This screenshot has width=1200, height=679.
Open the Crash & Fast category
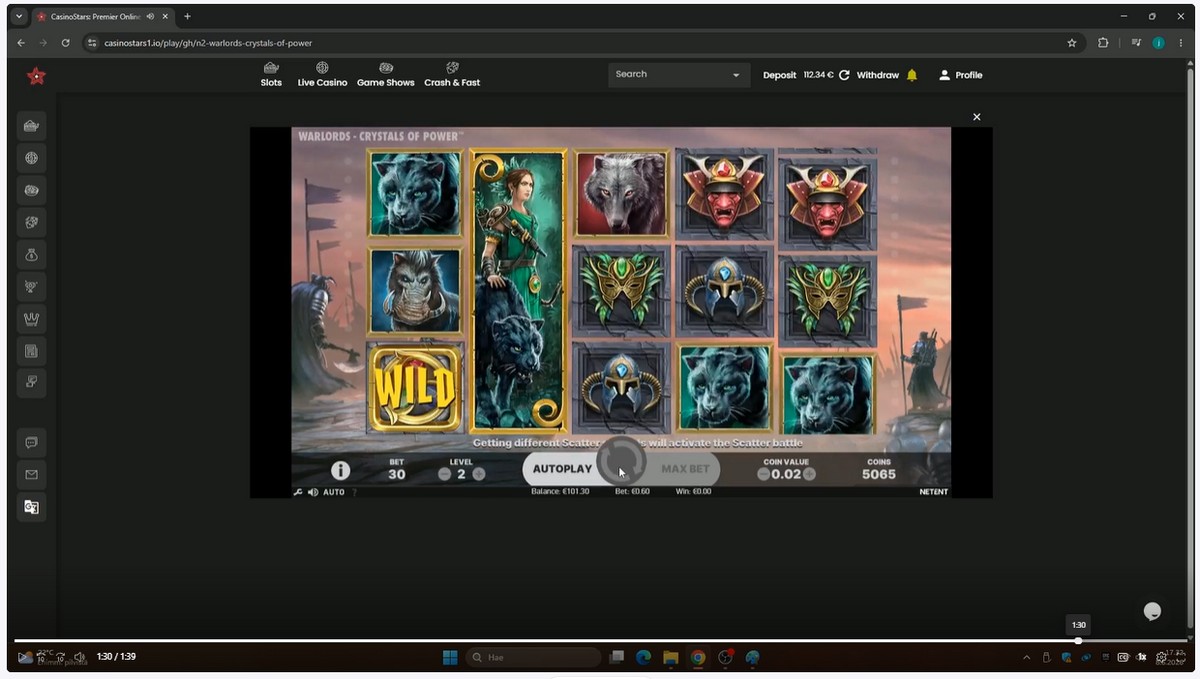click(x=452, y=75)
